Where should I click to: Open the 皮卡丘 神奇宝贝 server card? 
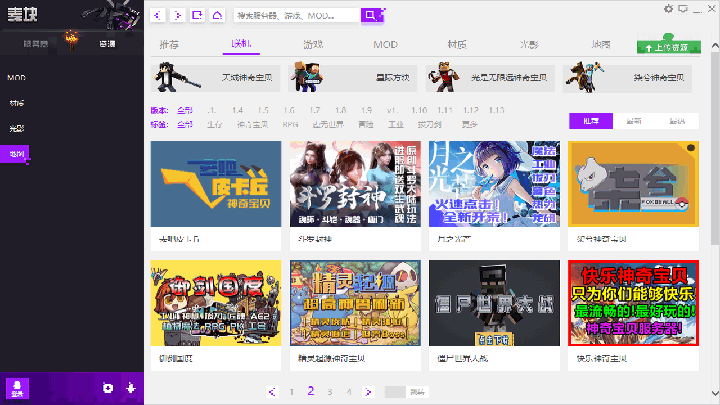click(x=216, y=196)
